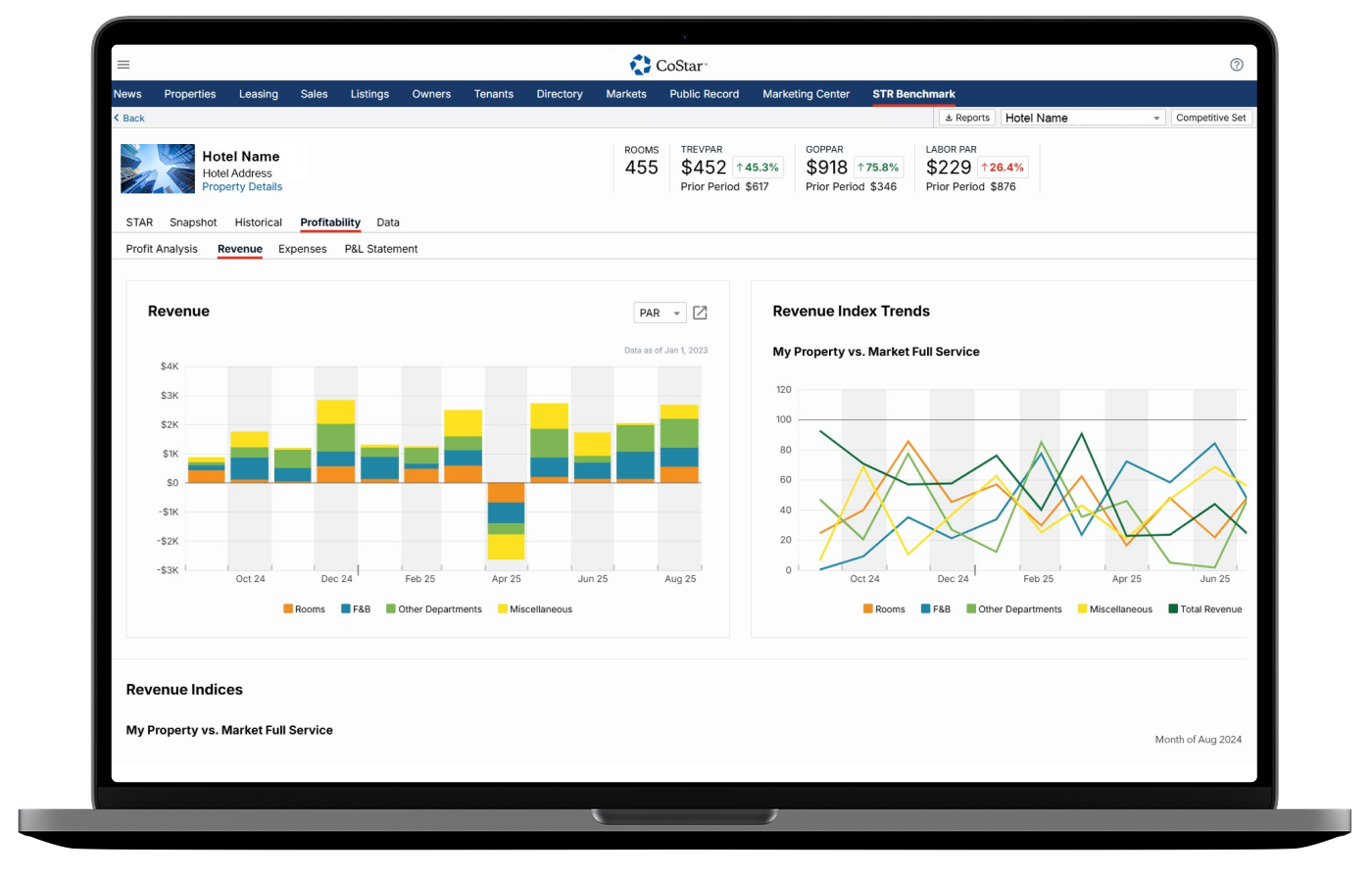Click the Other Departments green swatch in Revenue legend
Screen dimensions: 1372x876
[391, 609]
